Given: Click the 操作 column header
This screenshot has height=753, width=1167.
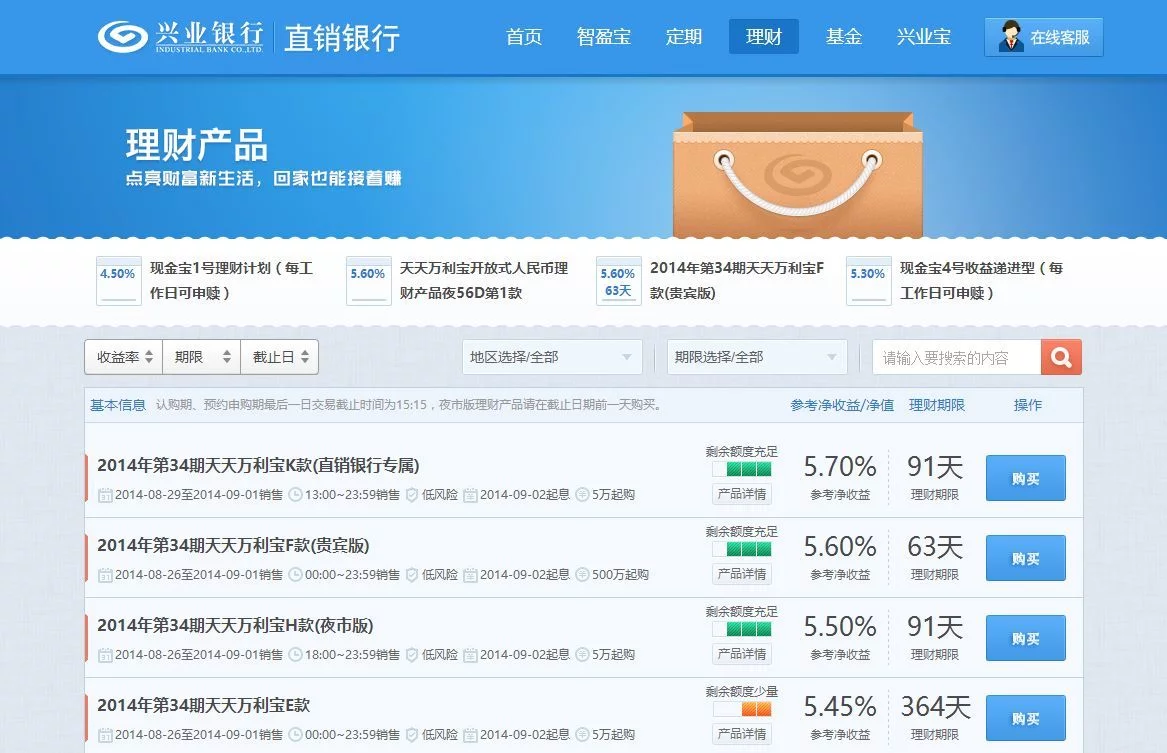Looking at the screenshot, I should (x=1027, y=405).
